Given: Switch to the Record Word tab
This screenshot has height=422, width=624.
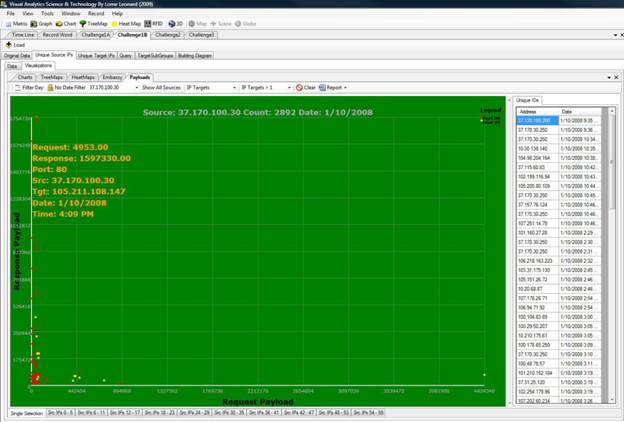Looking at the screenshot, I should pyautogui.click(x=57, y=35).
